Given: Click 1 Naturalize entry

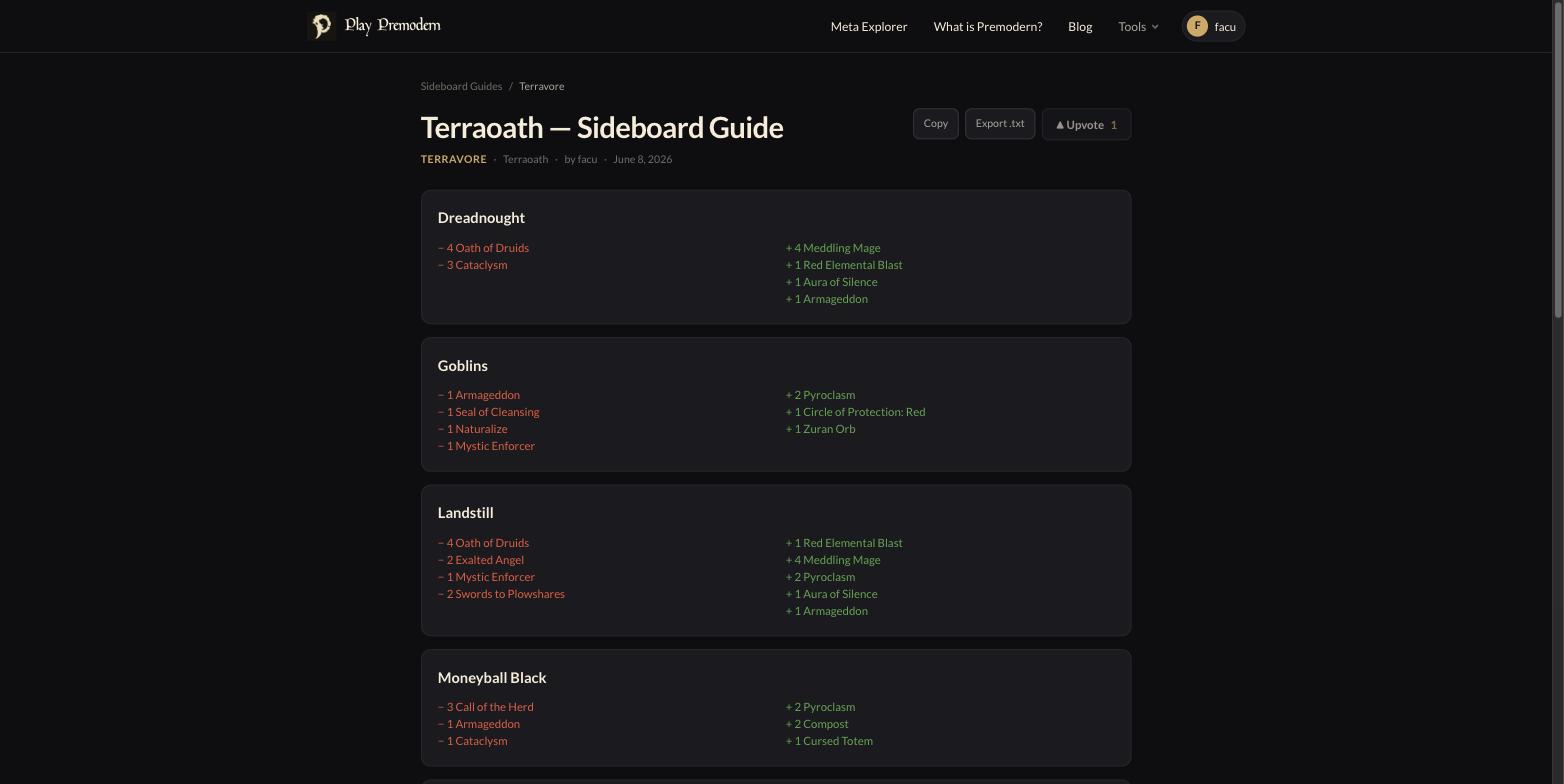Looking at the screenshot, I should tap(472, 429).
